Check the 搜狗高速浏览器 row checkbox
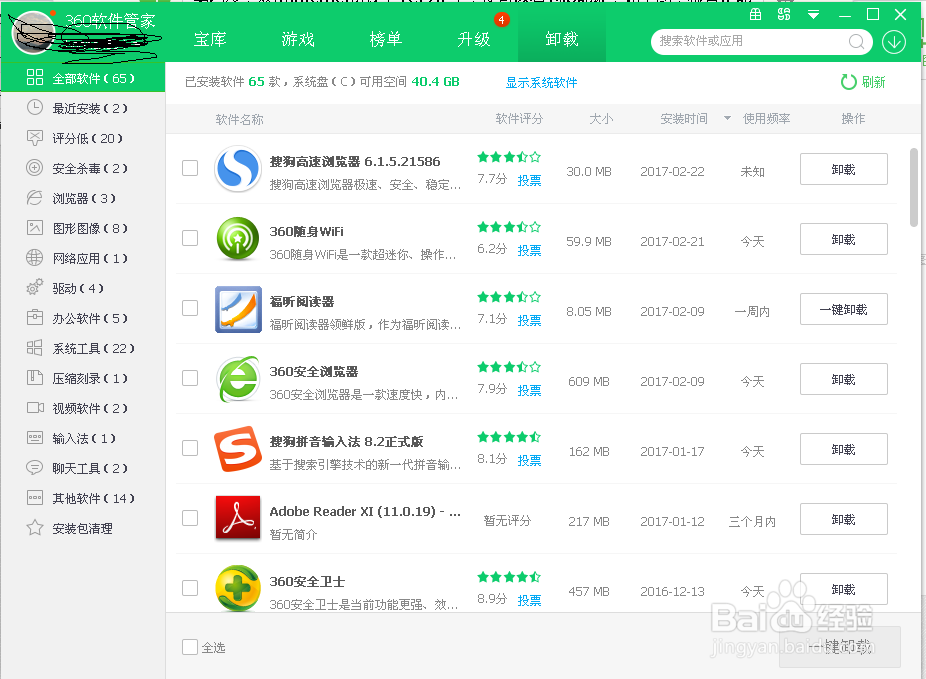926x679 pixels. 190,169
